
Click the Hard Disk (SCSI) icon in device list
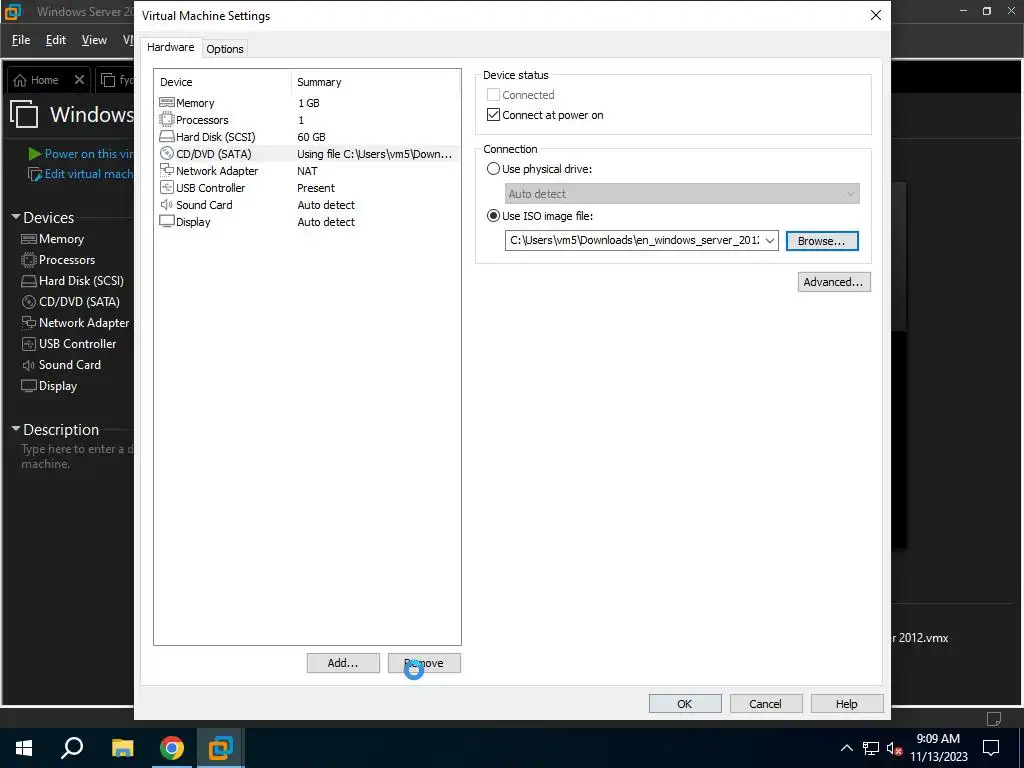(167, 136)
